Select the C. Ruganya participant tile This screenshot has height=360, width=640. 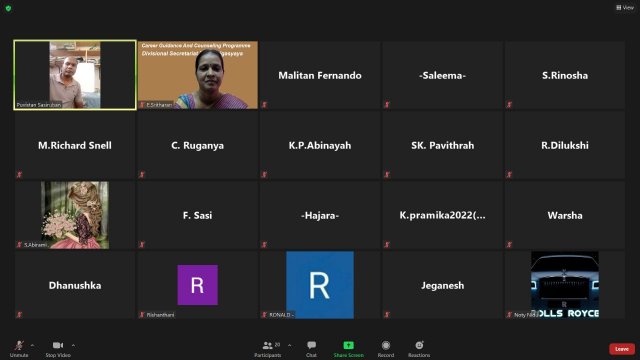click(x=198, y=145)
